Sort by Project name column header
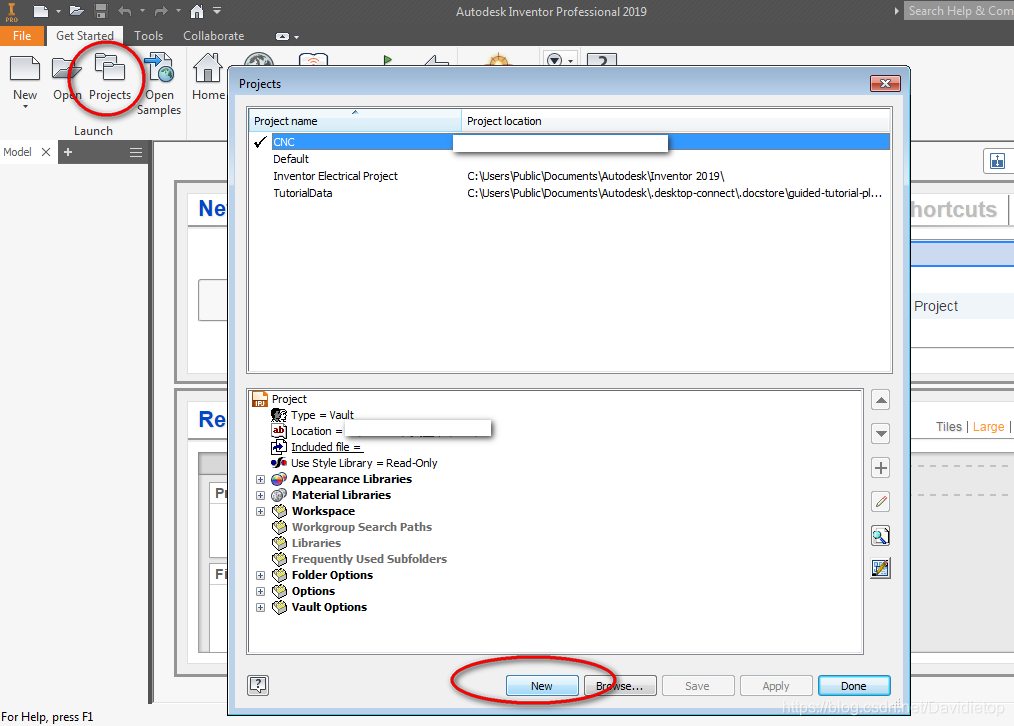 tap(355, 121)
